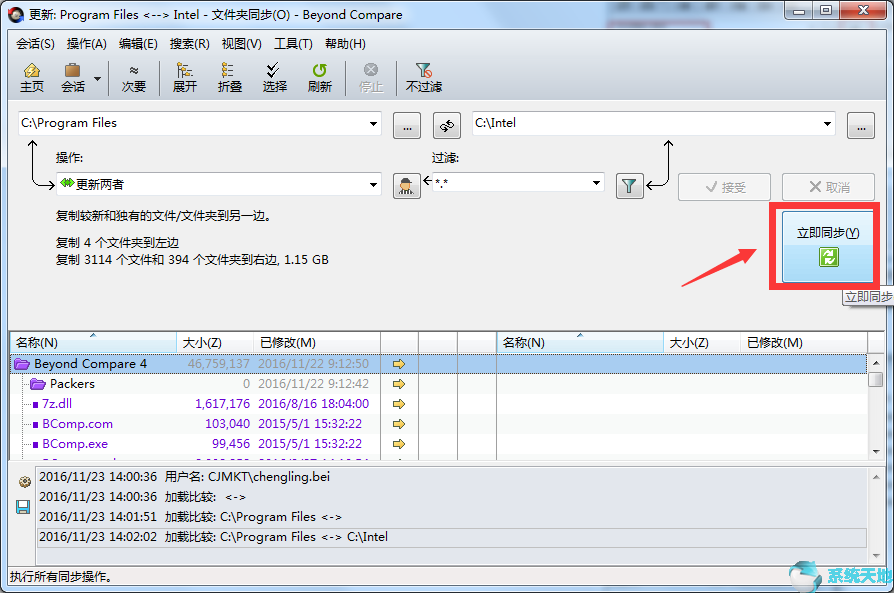894x593 pixels.
Task: Click the gear icon in log panel
Action: pos(24,482)
